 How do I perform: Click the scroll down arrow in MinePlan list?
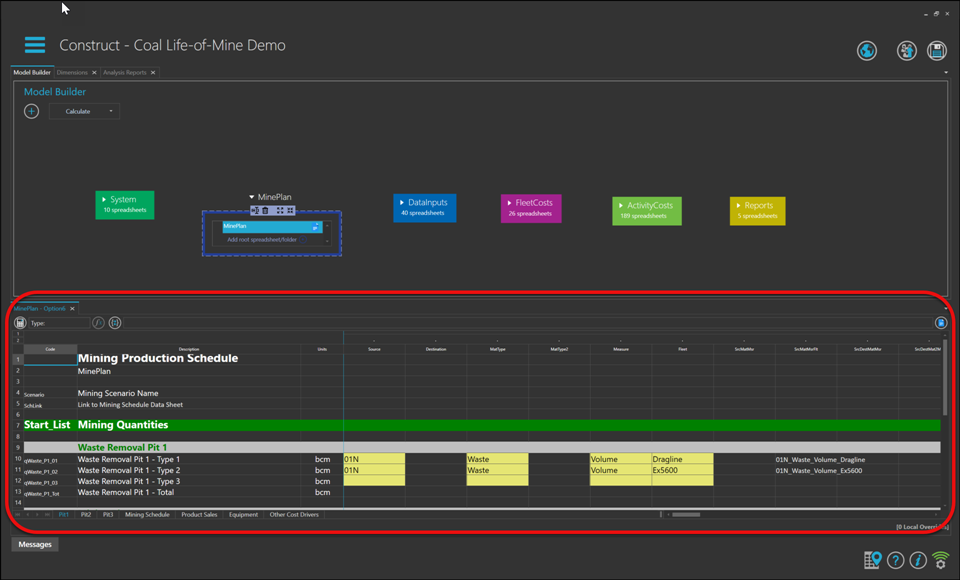click(328, 241)
